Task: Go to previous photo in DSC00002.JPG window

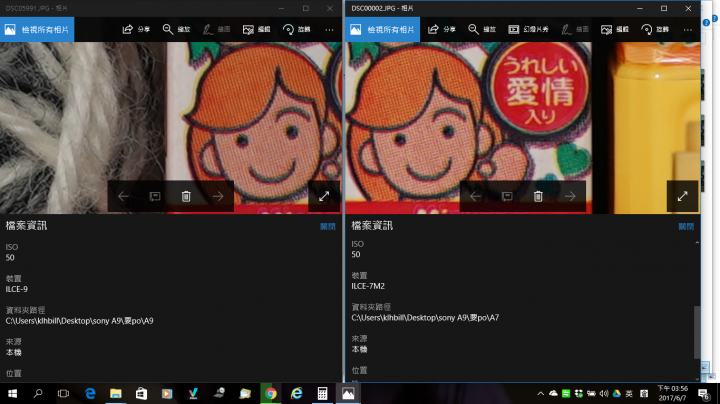Action: (475, 196)
